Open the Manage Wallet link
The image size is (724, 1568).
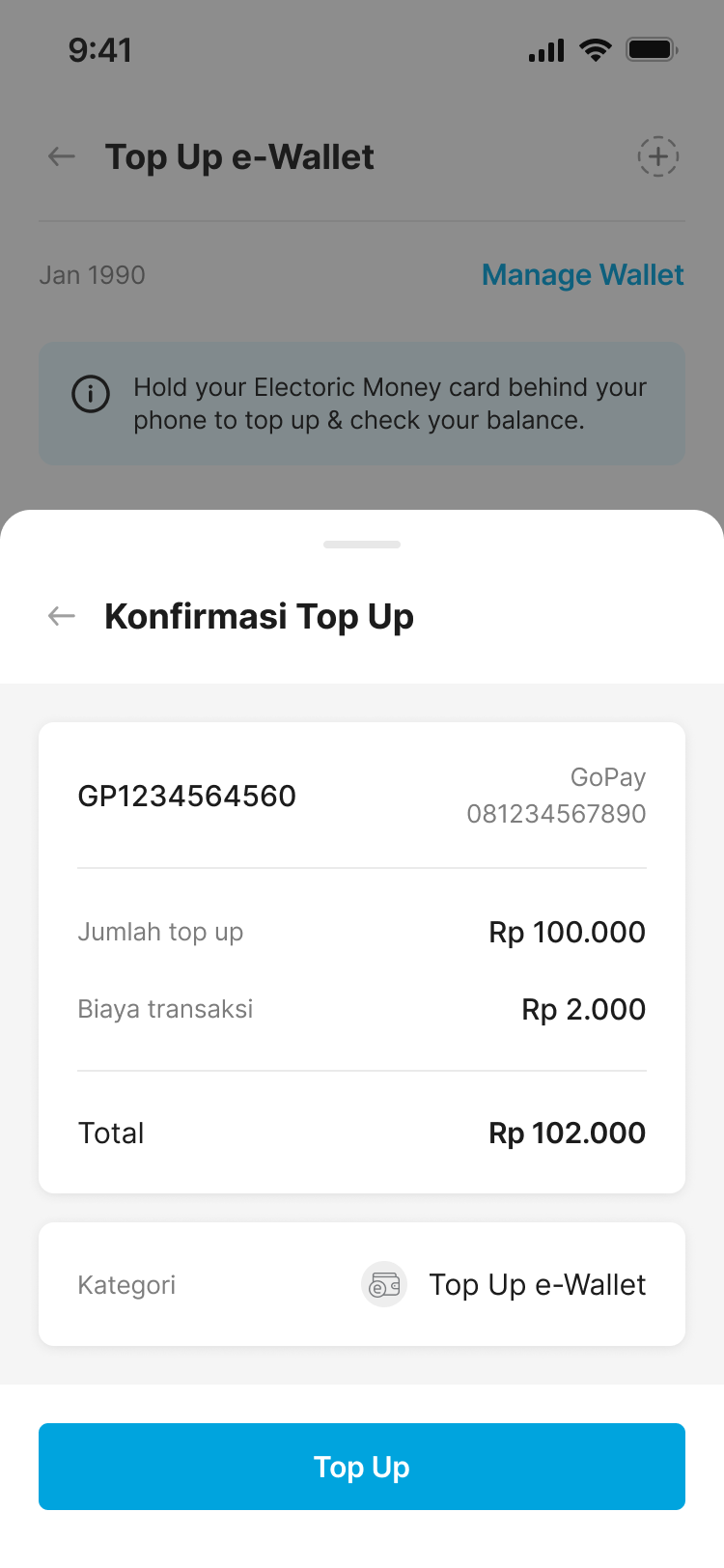[582, 275]
